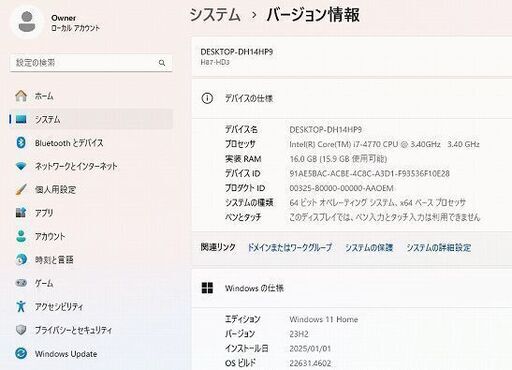Click the DESKTOP-DH14HP9 header card
This screenshot has height=370, width=512.
[352, 56]
